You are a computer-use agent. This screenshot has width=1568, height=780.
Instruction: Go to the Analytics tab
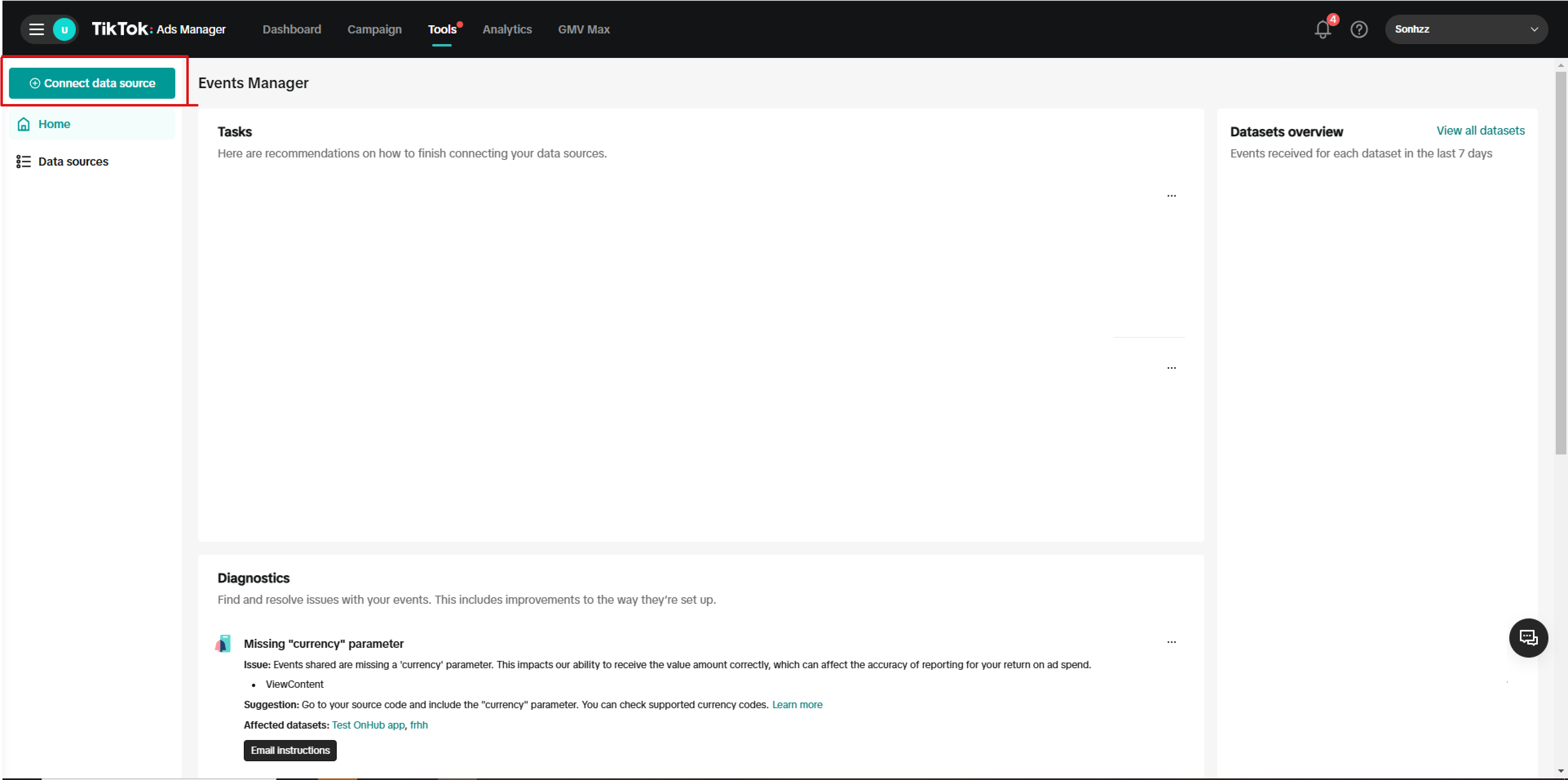(x=507, y=29)
